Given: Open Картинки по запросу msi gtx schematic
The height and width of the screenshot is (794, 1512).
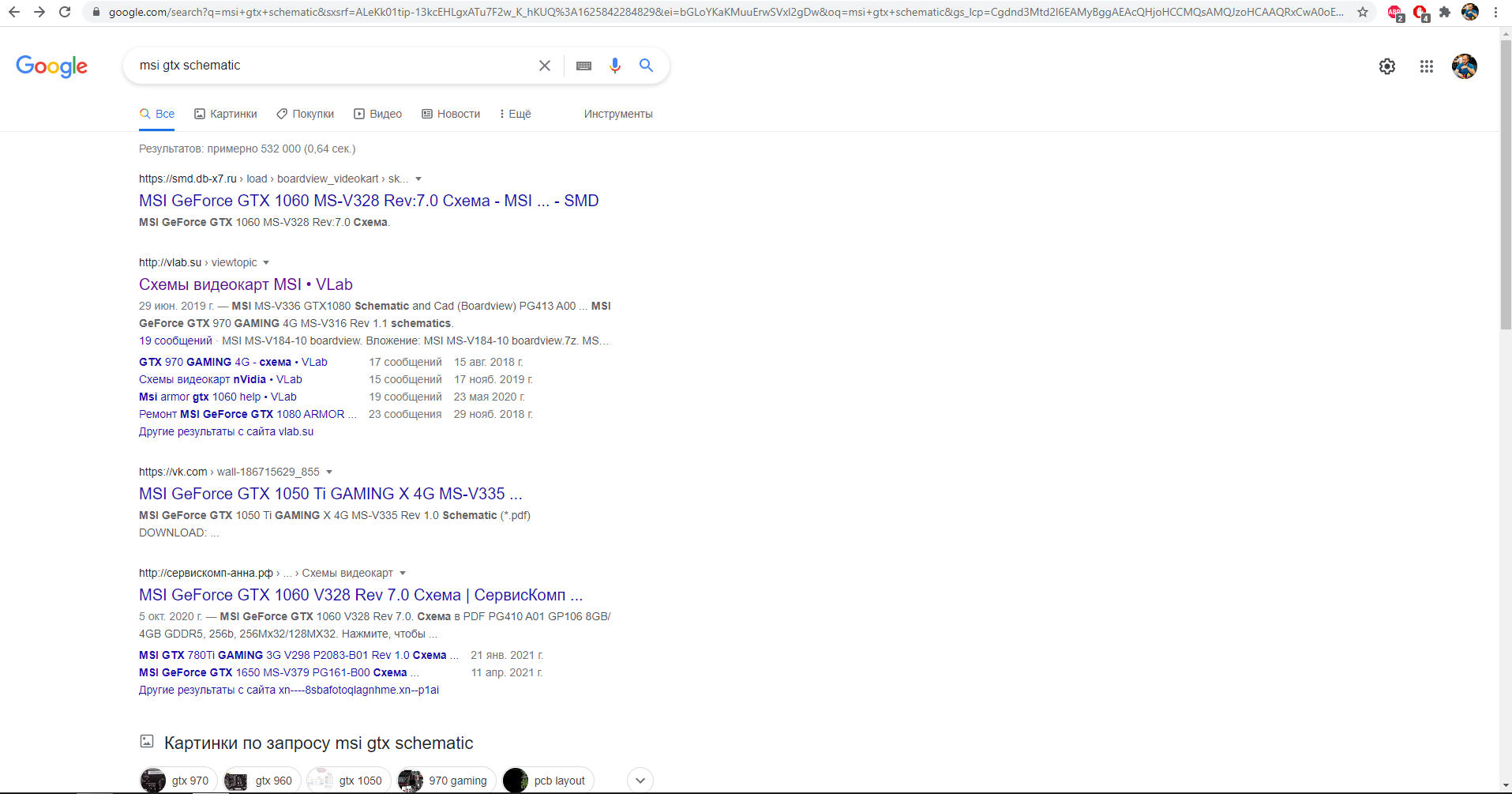Looking at the screenshot, I should pos(318,743).
